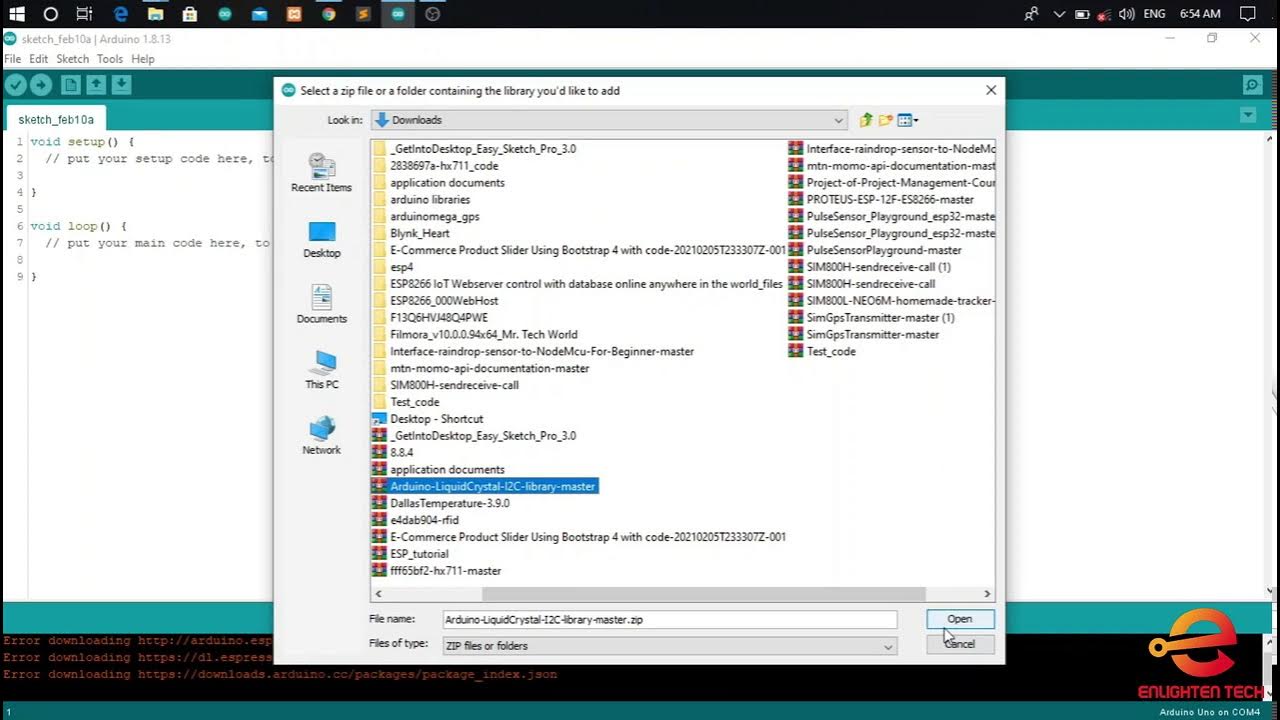The width and height of the screenshot is (1280, 720).
Task: Select Desktop - Shortcut item
Action: pyautogui.click(x=427, y=419)
